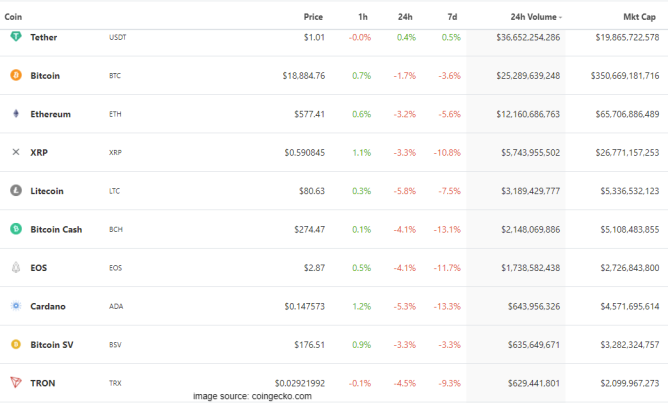Click the Bitcoin Cash green logo icon
This screenshot has width=668, height=403.
pyautogui.click(x=16, y=229)
